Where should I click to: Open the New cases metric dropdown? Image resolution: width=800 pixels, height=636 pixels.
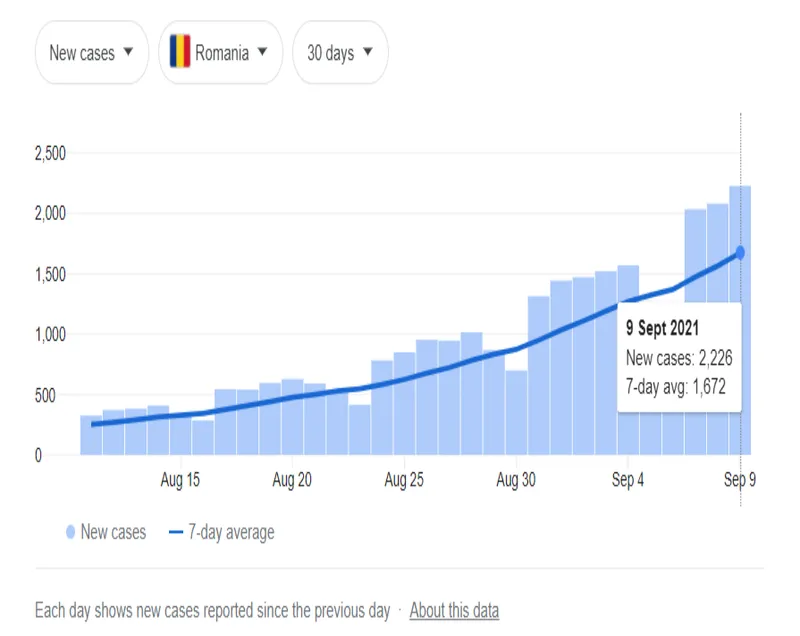[x=91, y=53]
